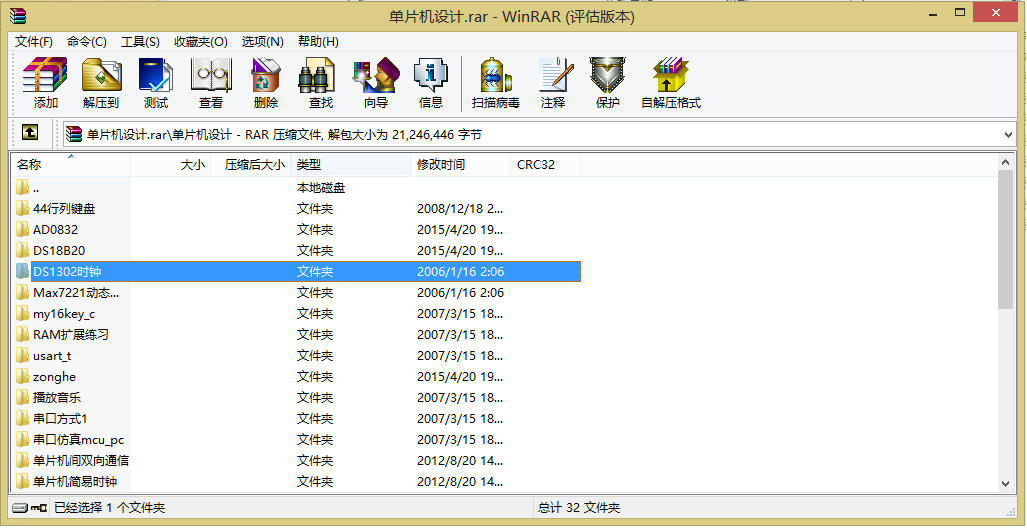The image size is (1027, 528).
Task: Click the Comment (注释) toolbar icon
Action: [553, 83]
